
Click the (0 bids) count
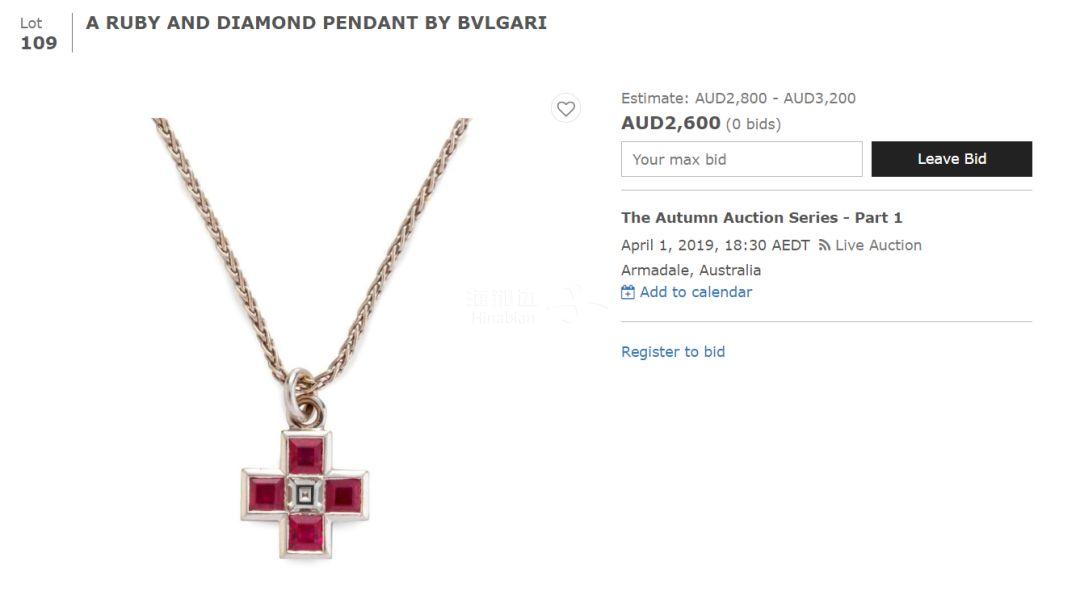(x=753, y=124)
